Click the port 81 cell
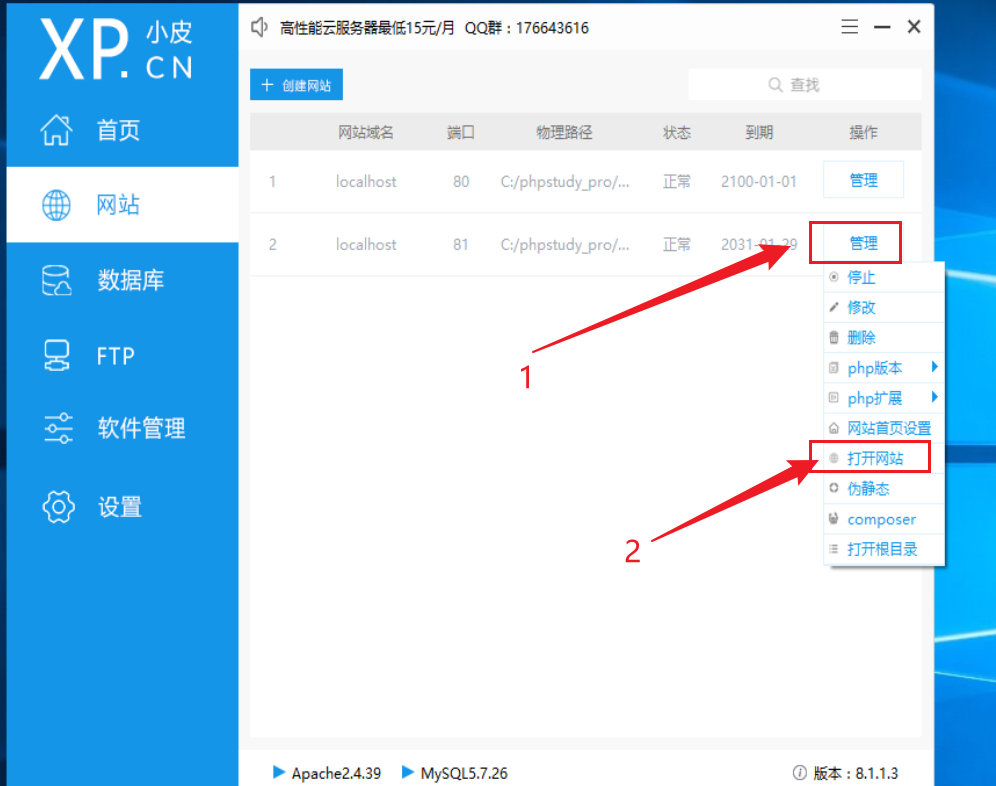The width and height of the screenshot is (996, 786). (x=461, y=245)
